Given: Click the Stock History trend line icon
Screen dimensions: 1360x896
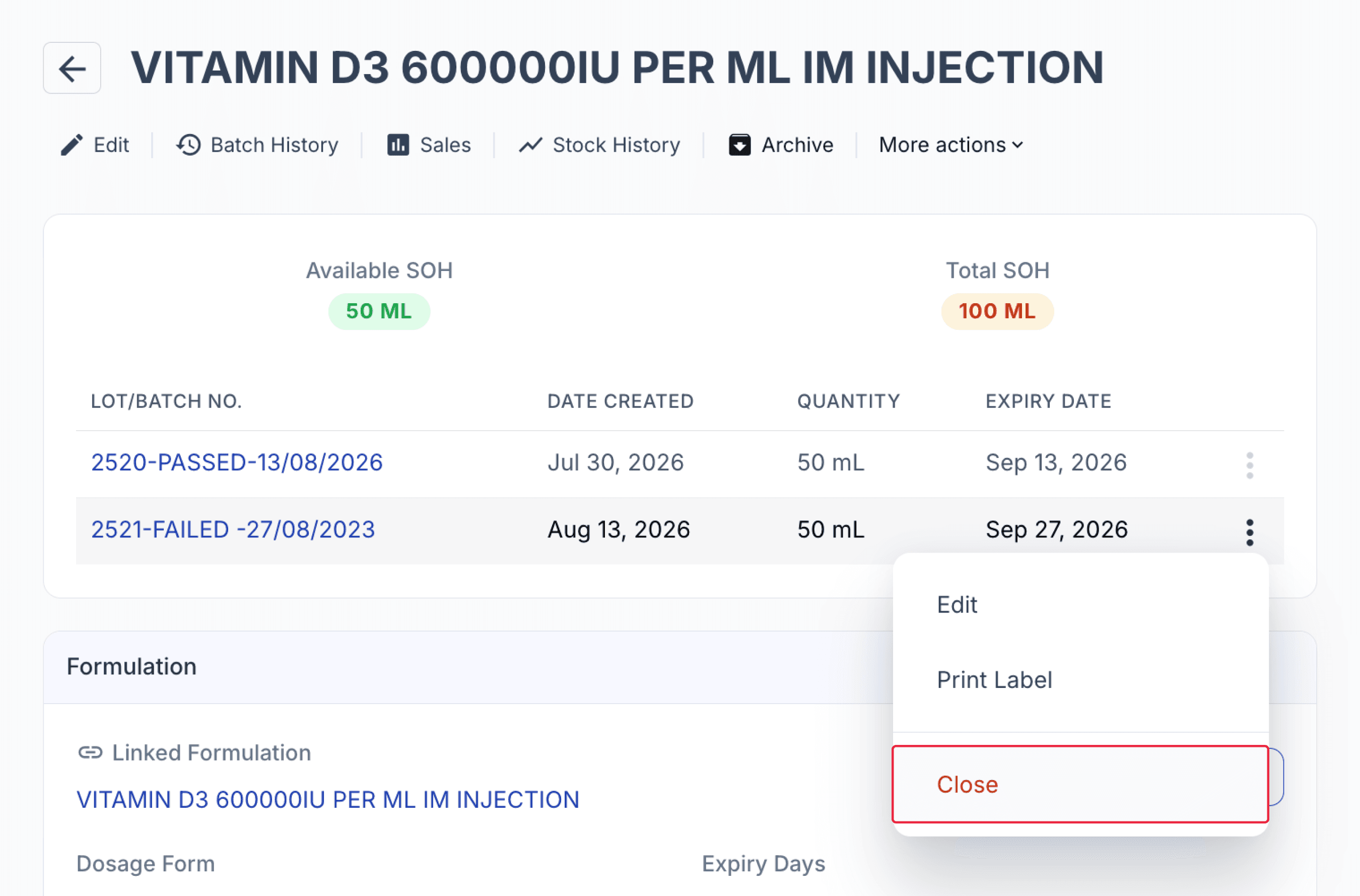Looking at the screenshot, I should tap(530, 145).
